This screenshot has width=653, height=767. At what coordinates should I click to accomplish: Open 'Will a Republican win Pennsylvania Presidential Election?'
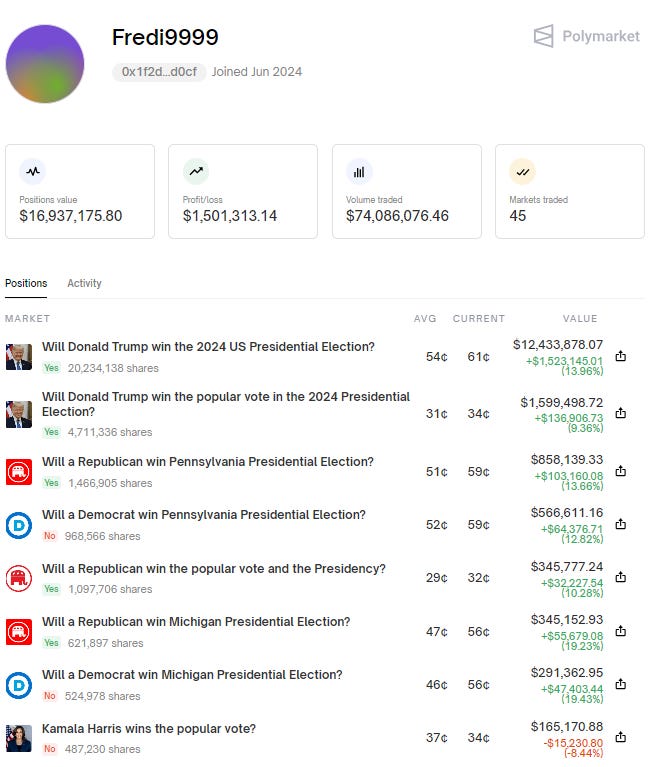(207, 461)
